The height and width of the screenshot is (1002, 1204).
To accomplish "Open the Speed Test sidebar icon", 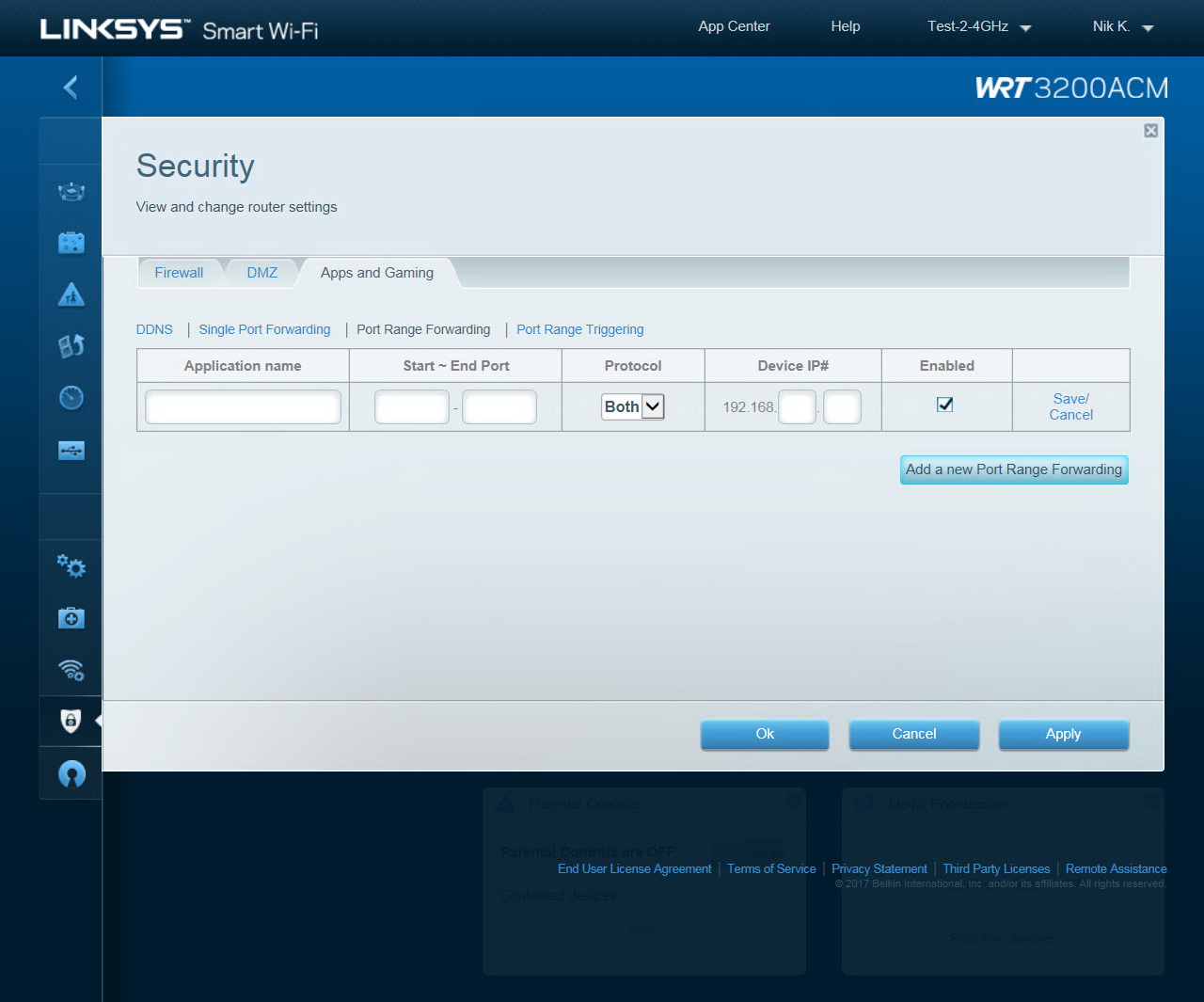I will pyautogui.click(x=71, y=398).
